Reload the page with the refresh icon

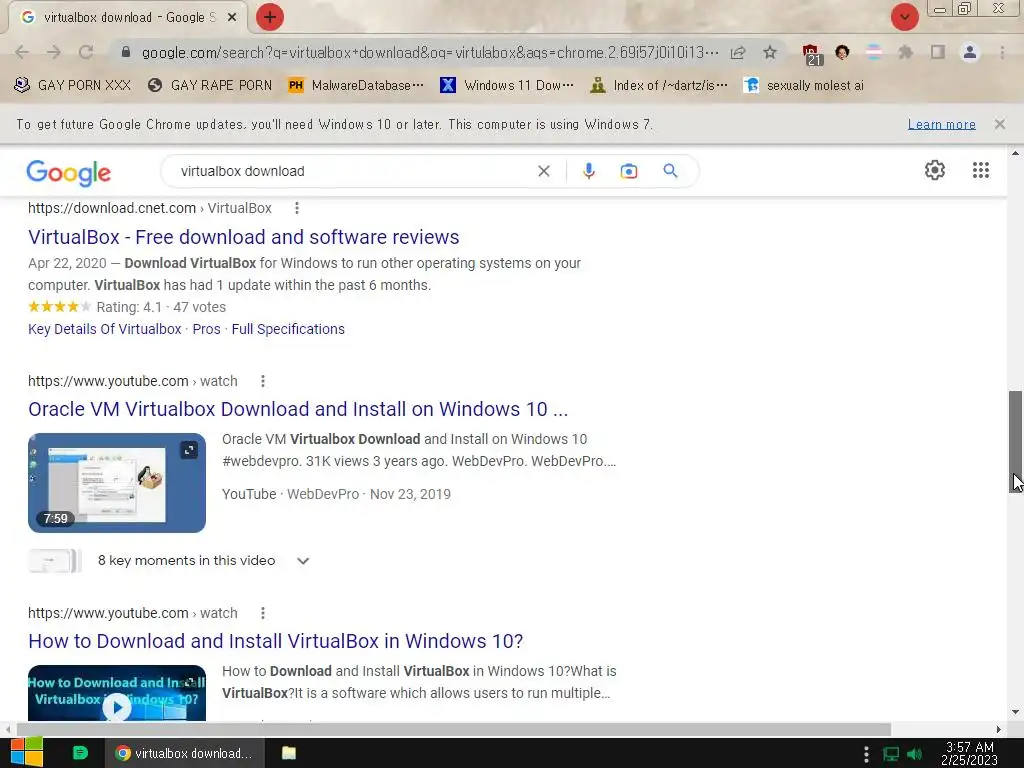tap(86, 52)
